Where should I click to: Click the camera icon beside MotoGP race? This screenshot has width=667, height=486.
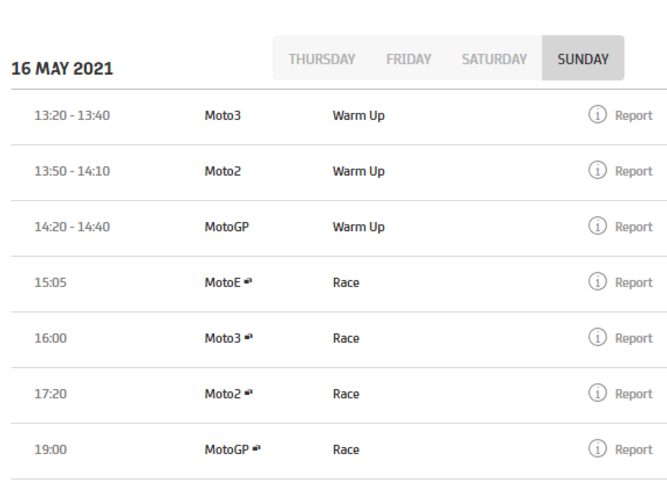pyautogui.click(x=256, y=449)
